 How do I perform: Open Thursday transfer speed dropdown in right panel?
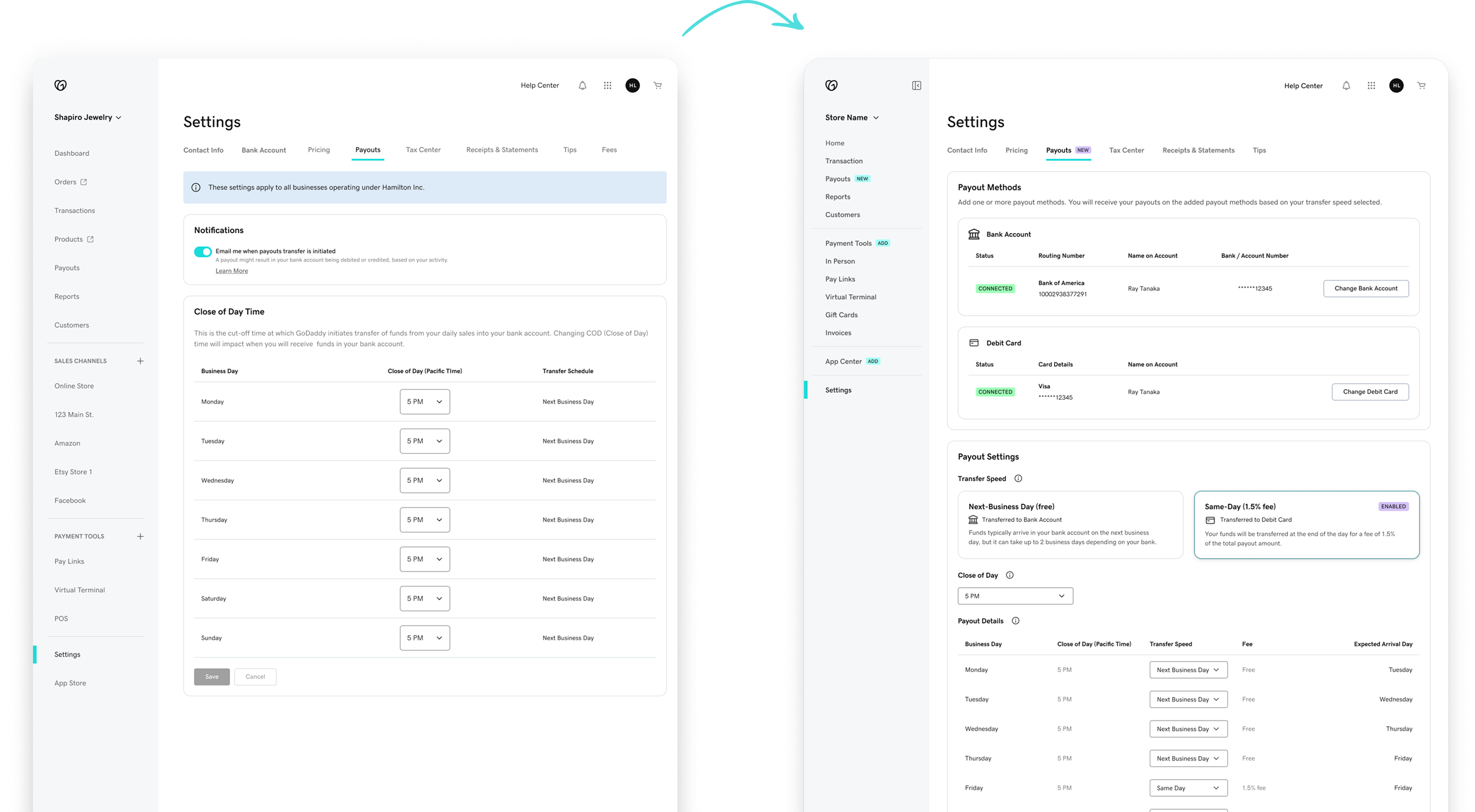pos(1188,759)
